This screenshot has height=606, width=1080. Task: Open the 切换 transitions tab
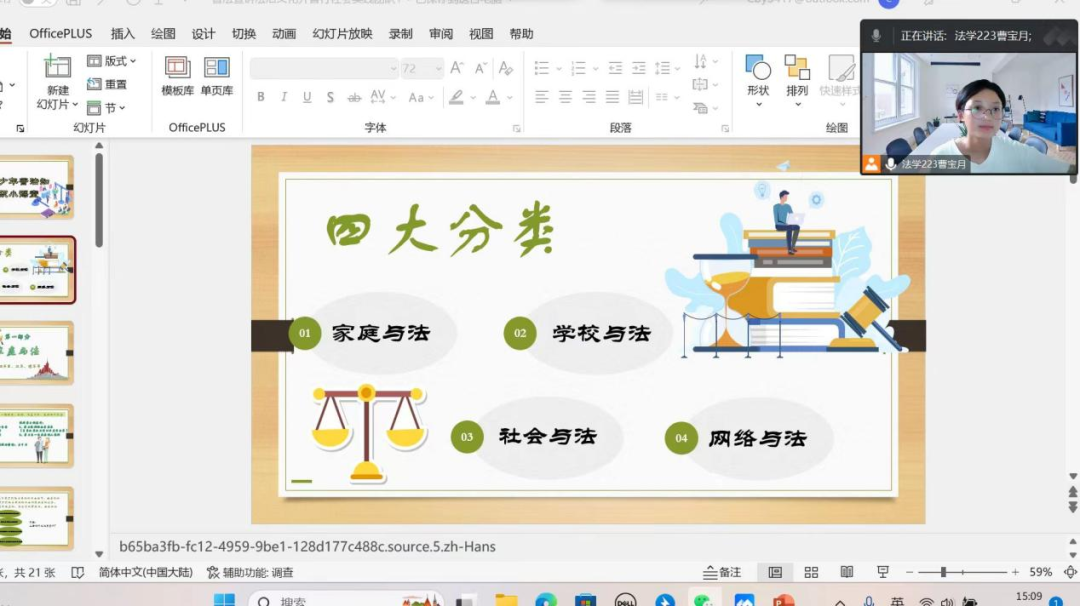pos(244,33)
